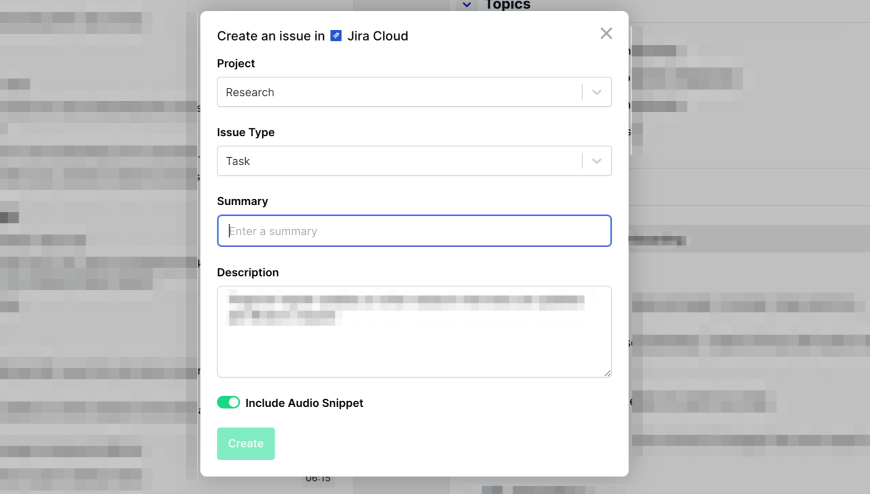Click the Jira Cloud logo icon
Viewport: 870px width, 494px height.
click(336, 36)
